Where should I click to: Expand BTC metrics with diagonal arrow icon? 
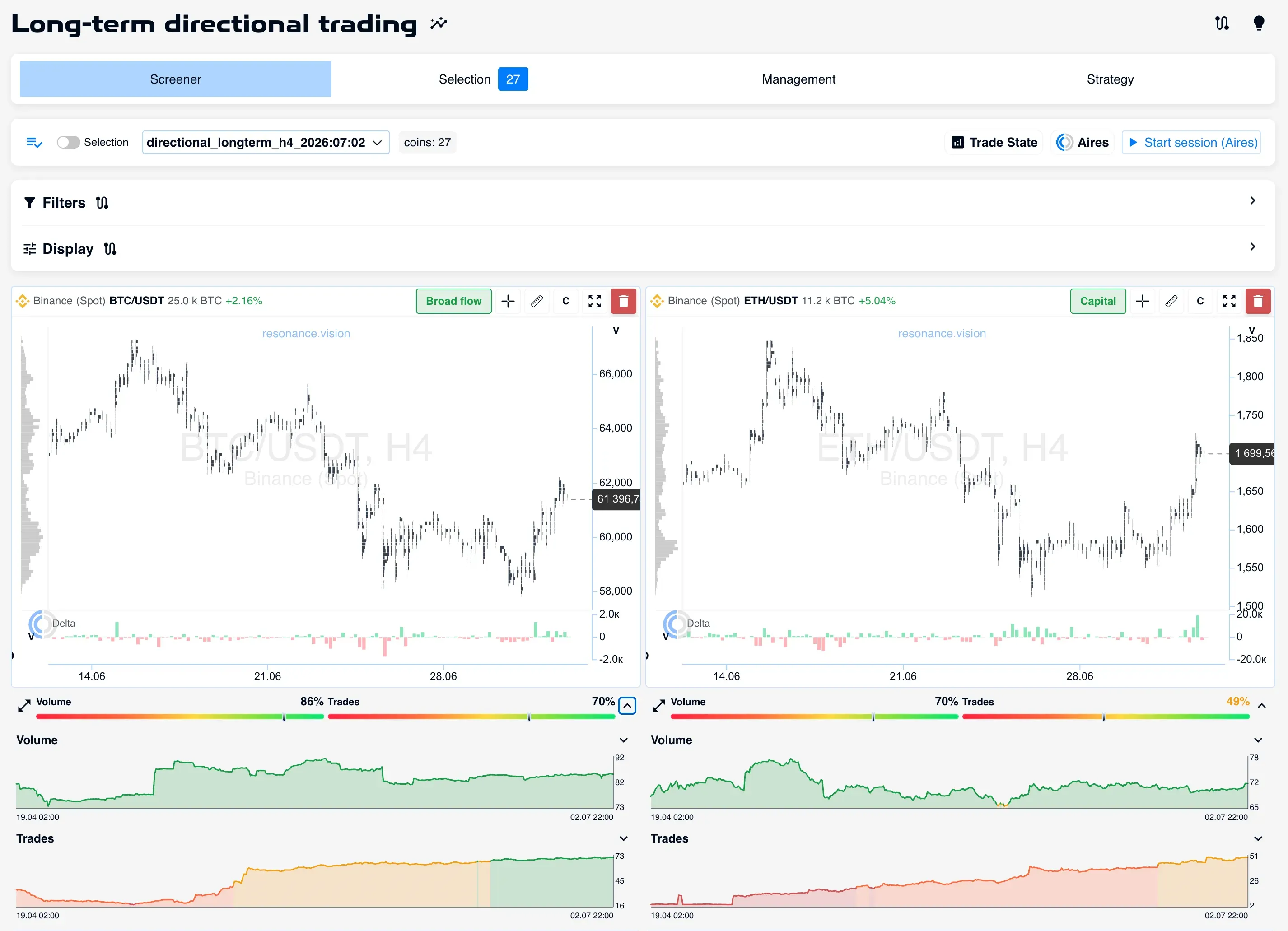click(x=24, y=706)
